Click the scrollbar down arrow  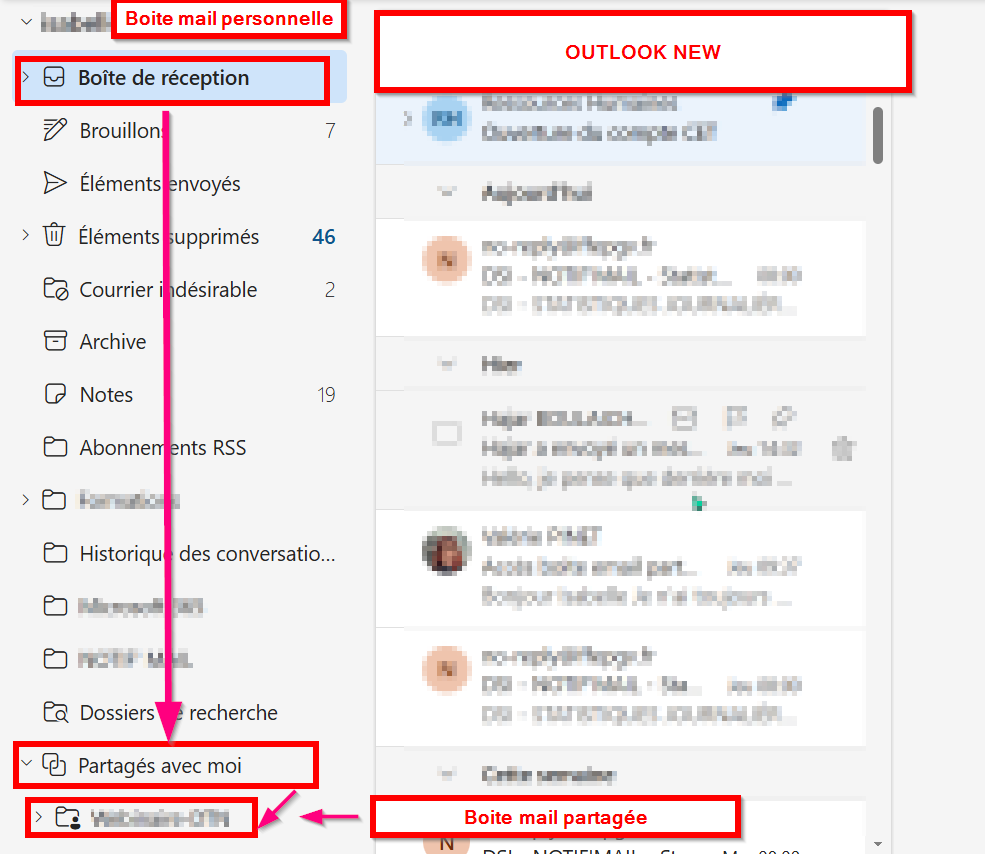[x=878, y=844]
